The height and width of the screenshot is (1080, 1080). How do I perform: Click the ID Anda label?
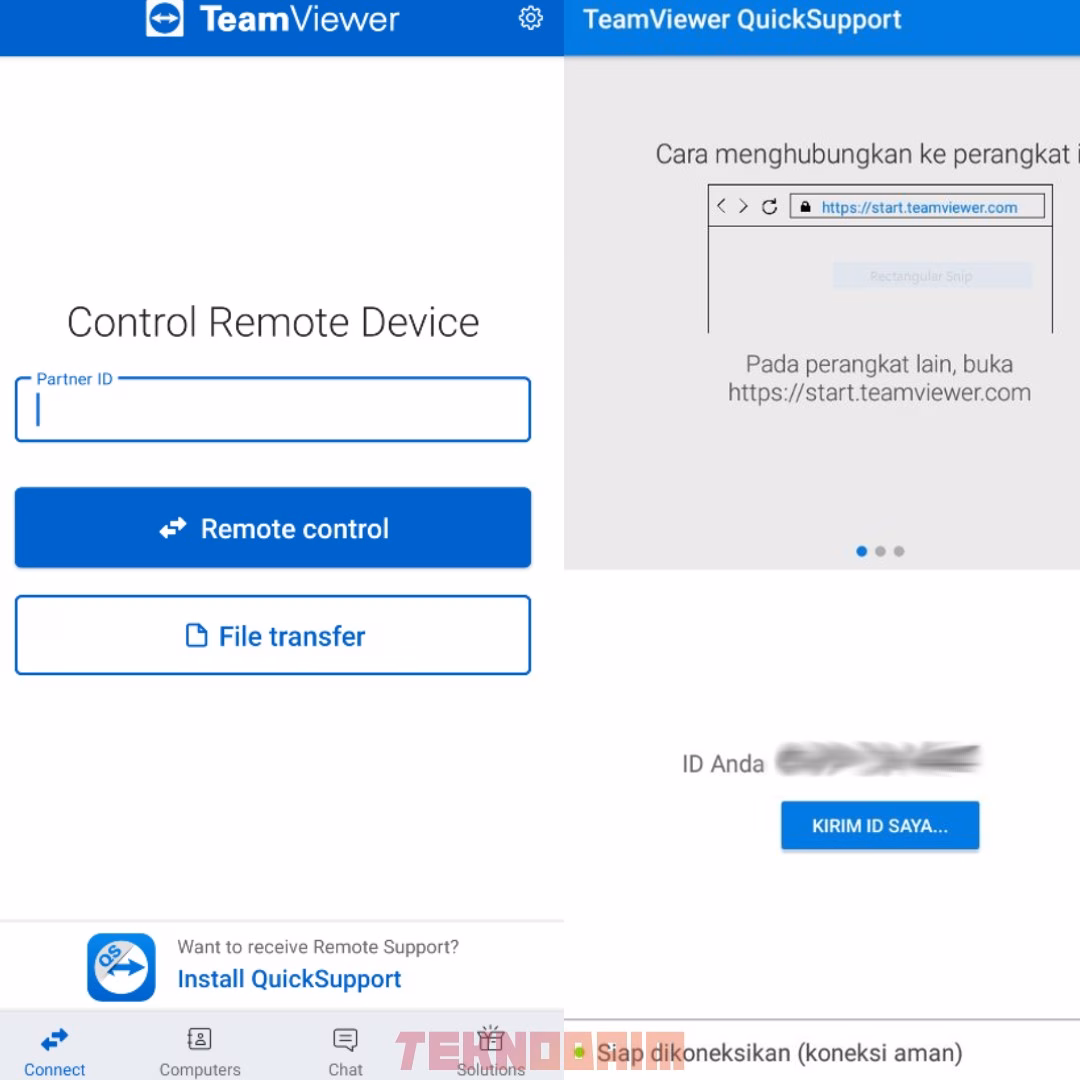pyautogui.click(x=723, y=764)
